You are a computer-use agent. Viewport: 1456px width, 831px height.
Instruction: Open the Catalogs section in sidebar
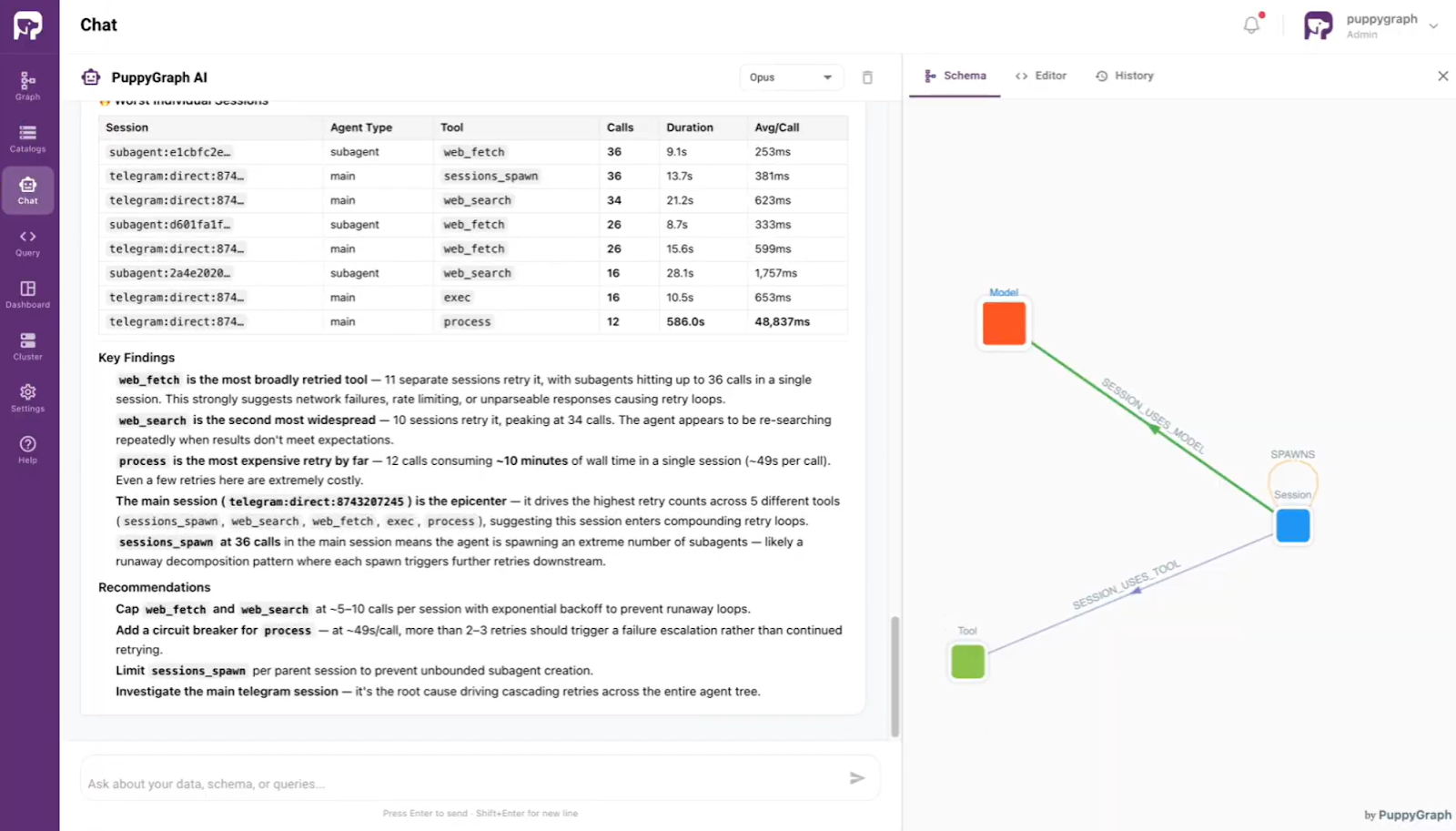pos(27,138)
